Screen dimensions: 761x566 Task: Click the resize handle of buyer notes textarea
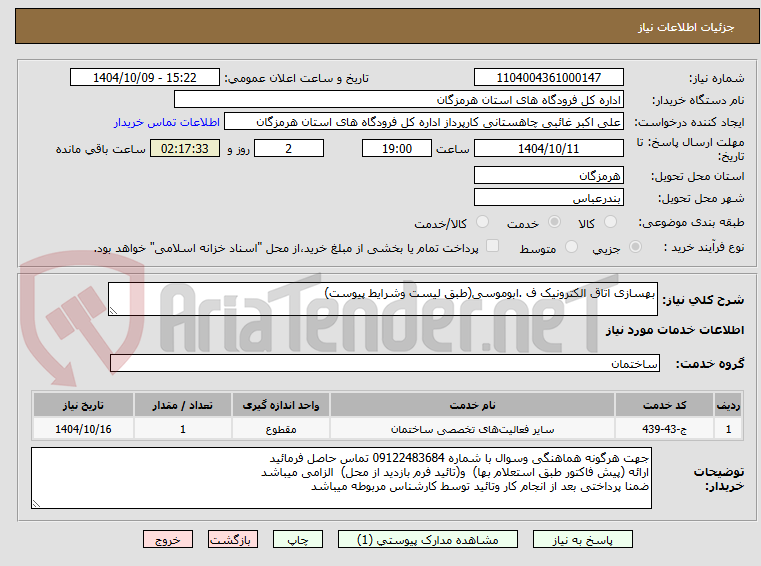36,504
